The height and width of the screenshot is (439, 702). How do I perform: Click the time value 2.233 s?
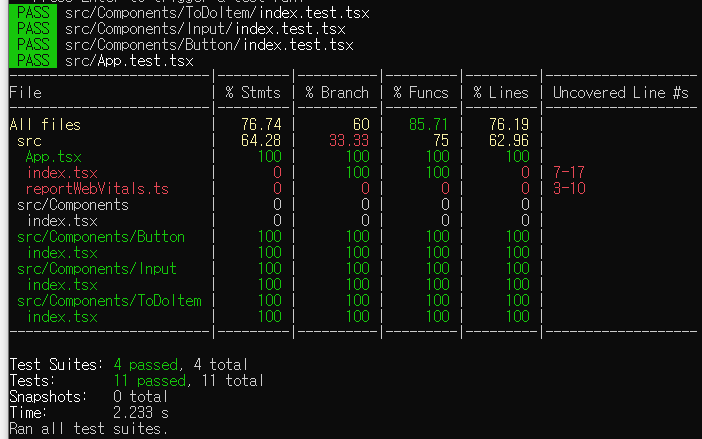click(141, 413)
